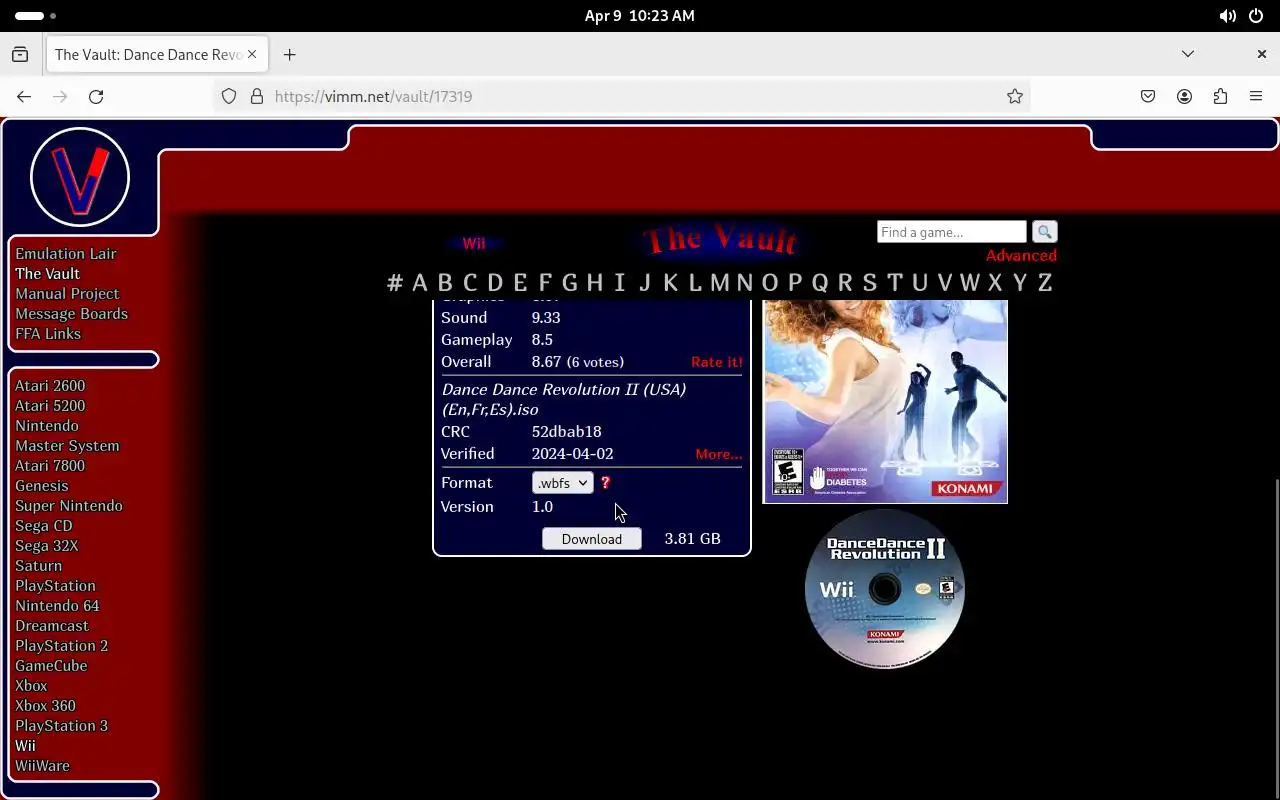Click the game search magnifier button
This screenshot has height=800, width=1280.
(1044, 232)
